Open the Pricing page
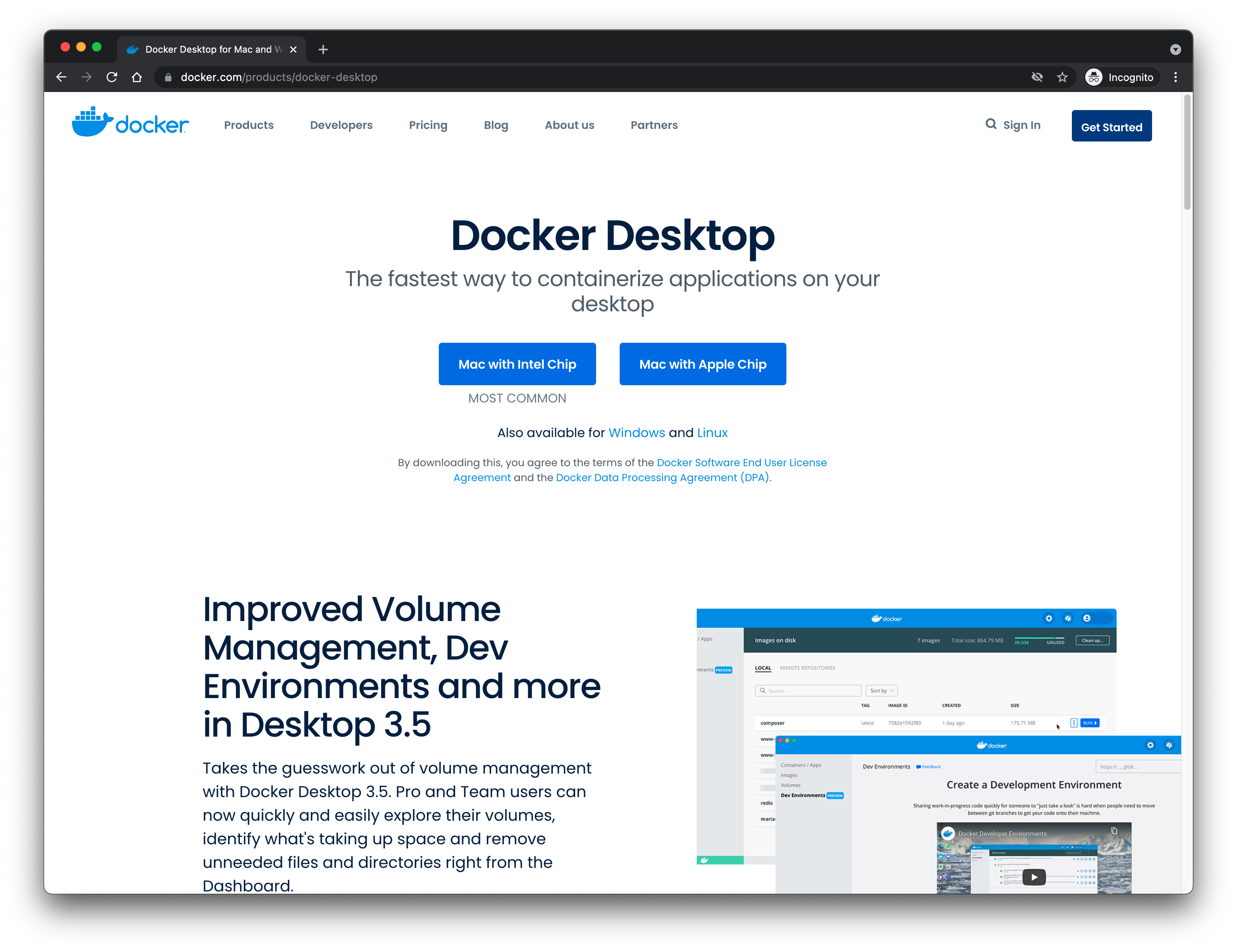The width and height of the screenshot is (1237, 952). (428, 125)
